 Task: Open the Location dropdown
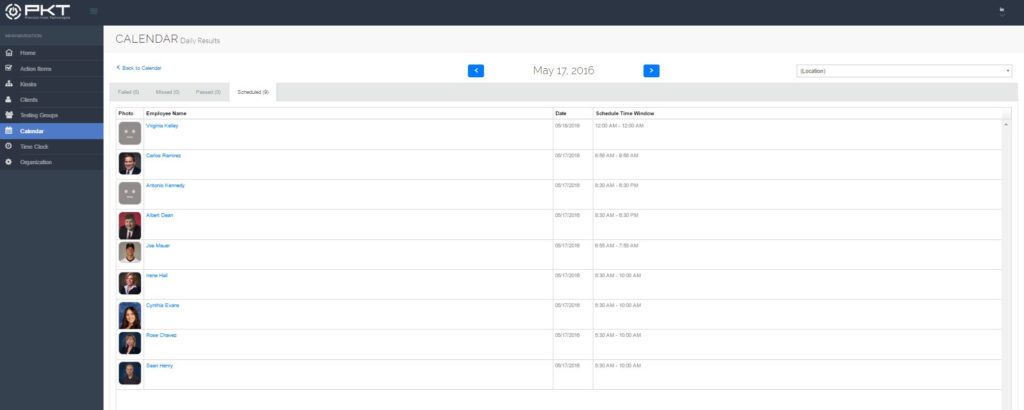[x=904, y=71]
